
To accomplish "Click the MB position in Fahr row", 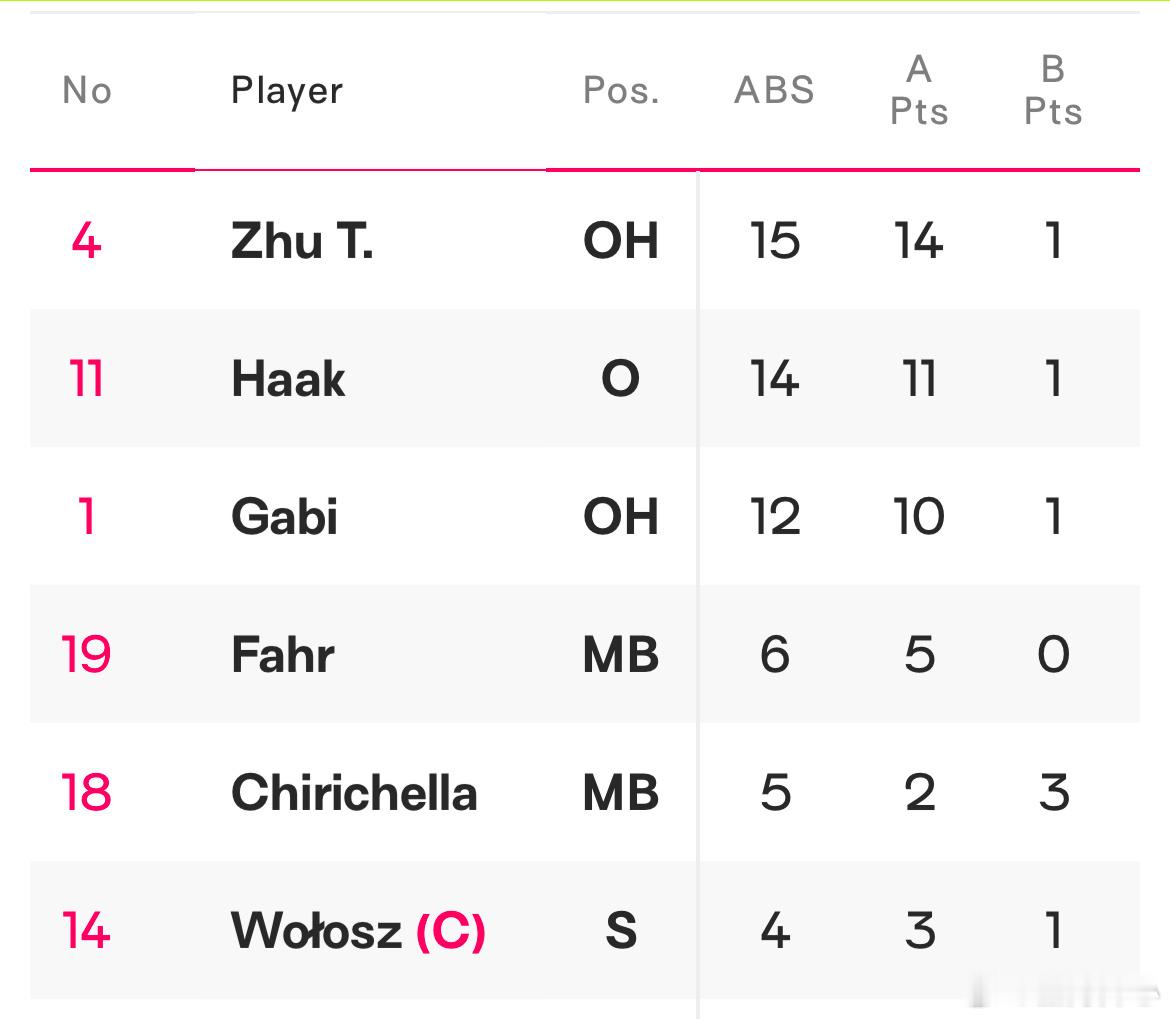I will point(621,654).
